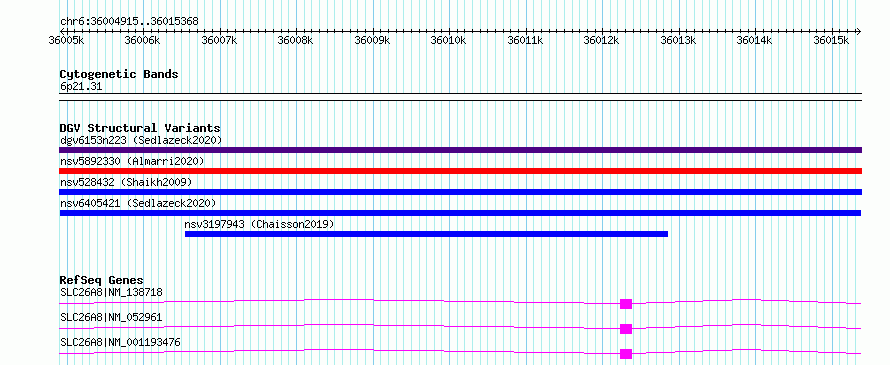This screenshot has height=365, width=890.
Task: Click the RefSeq Genes track title
Action: 102,280
